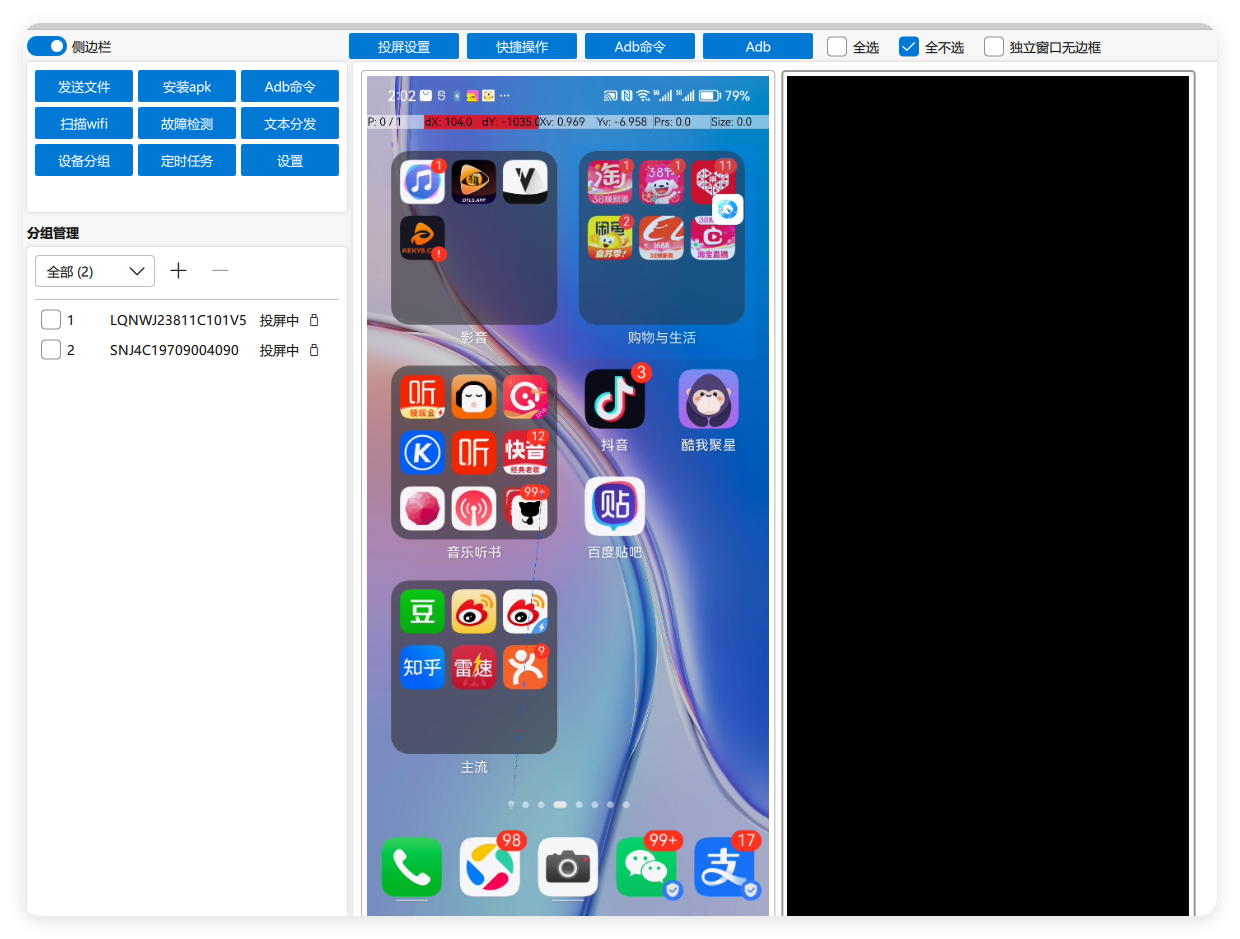Image resolution: width=1240 pixels, height=939 pixels.
Task: Click the plus icon to add group
Action: (x=179, y=270)
